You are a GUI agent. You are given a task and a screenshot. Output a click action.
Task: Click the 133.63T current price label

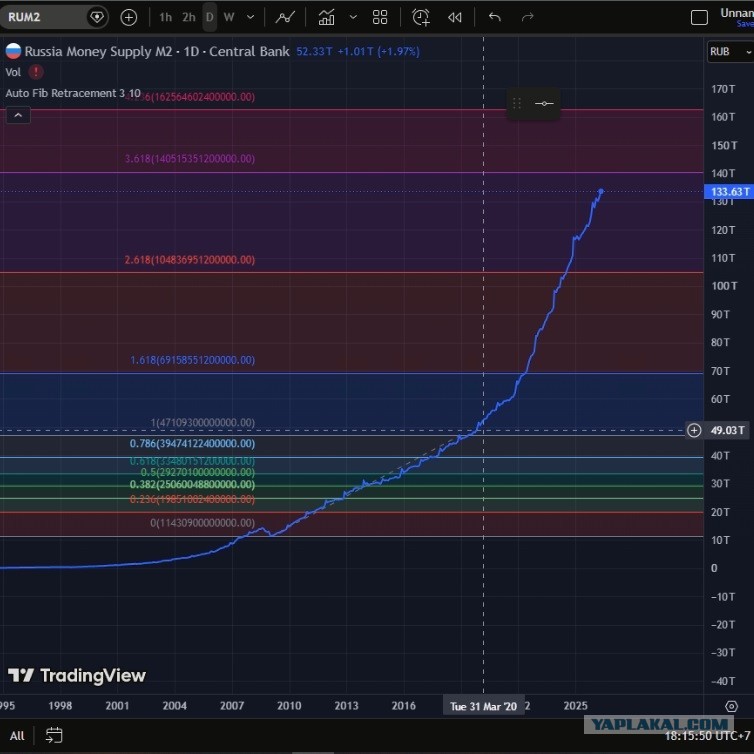(729, 192)
